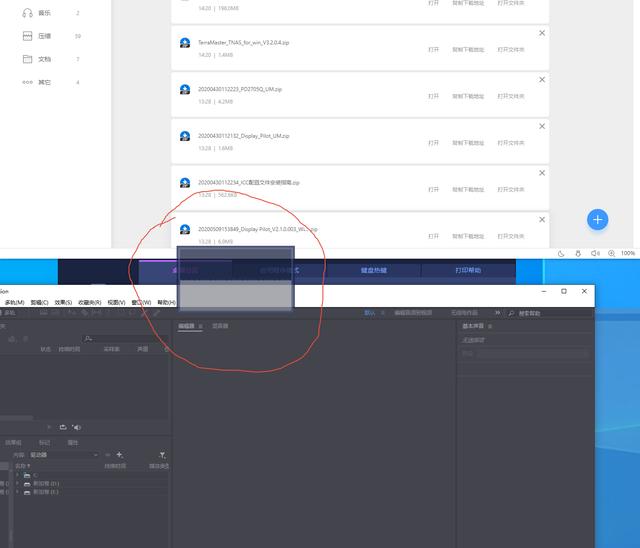Toggle the sound speaker icon in browser status bar
640x548 pixels.
tap(595, 253)
